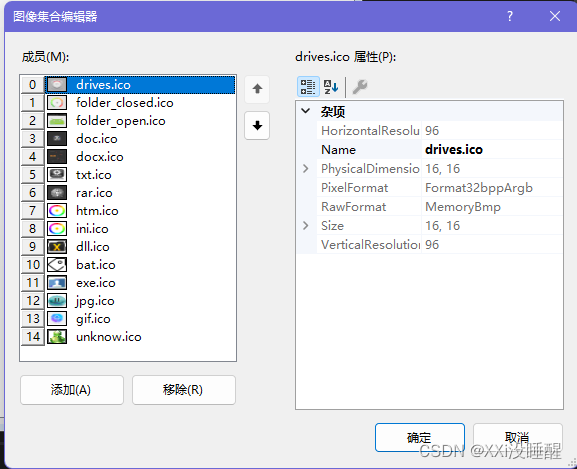Screen dimensions: 577x469
Task: Confirm with the 确定 button
Action: click(x=420, y=437)
